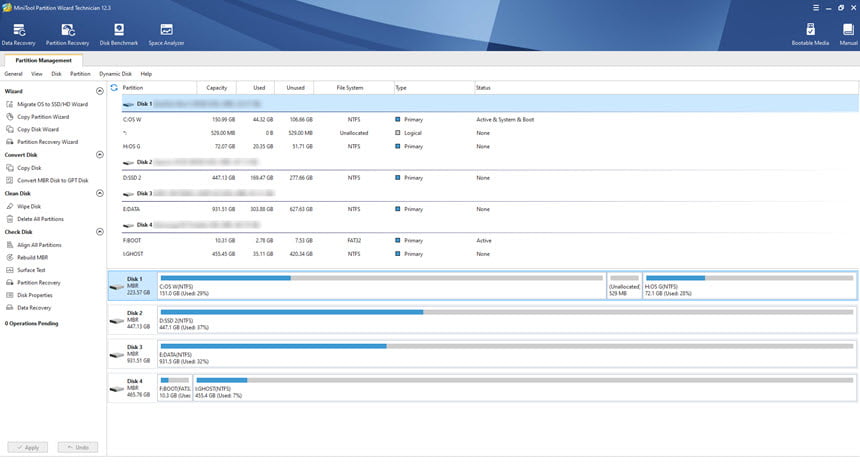Click the Disk 1 drive icon in disk map
The width and height of the screenshot is (860, 466).
[116, 287]
